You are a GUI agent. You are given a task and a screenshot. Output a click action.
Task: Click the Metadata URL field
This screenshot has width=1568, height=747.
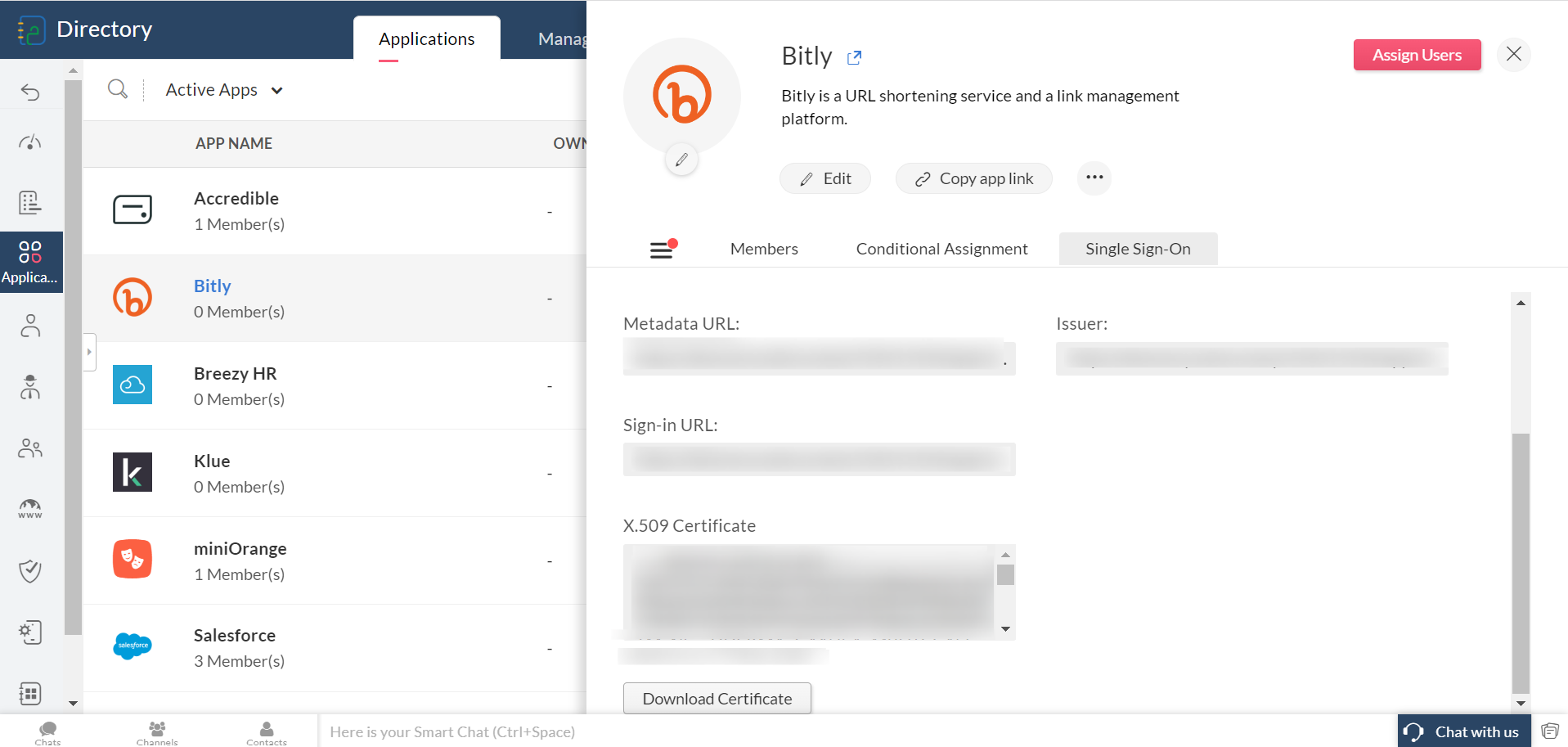[820, 358]
